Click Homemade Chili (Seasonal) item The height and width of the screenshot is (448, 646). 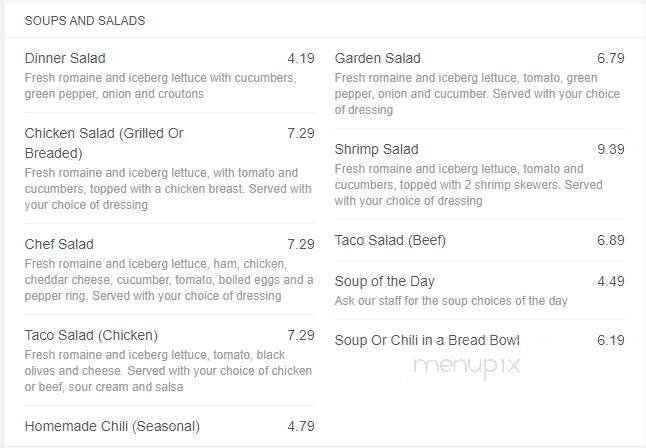[112, 426]
